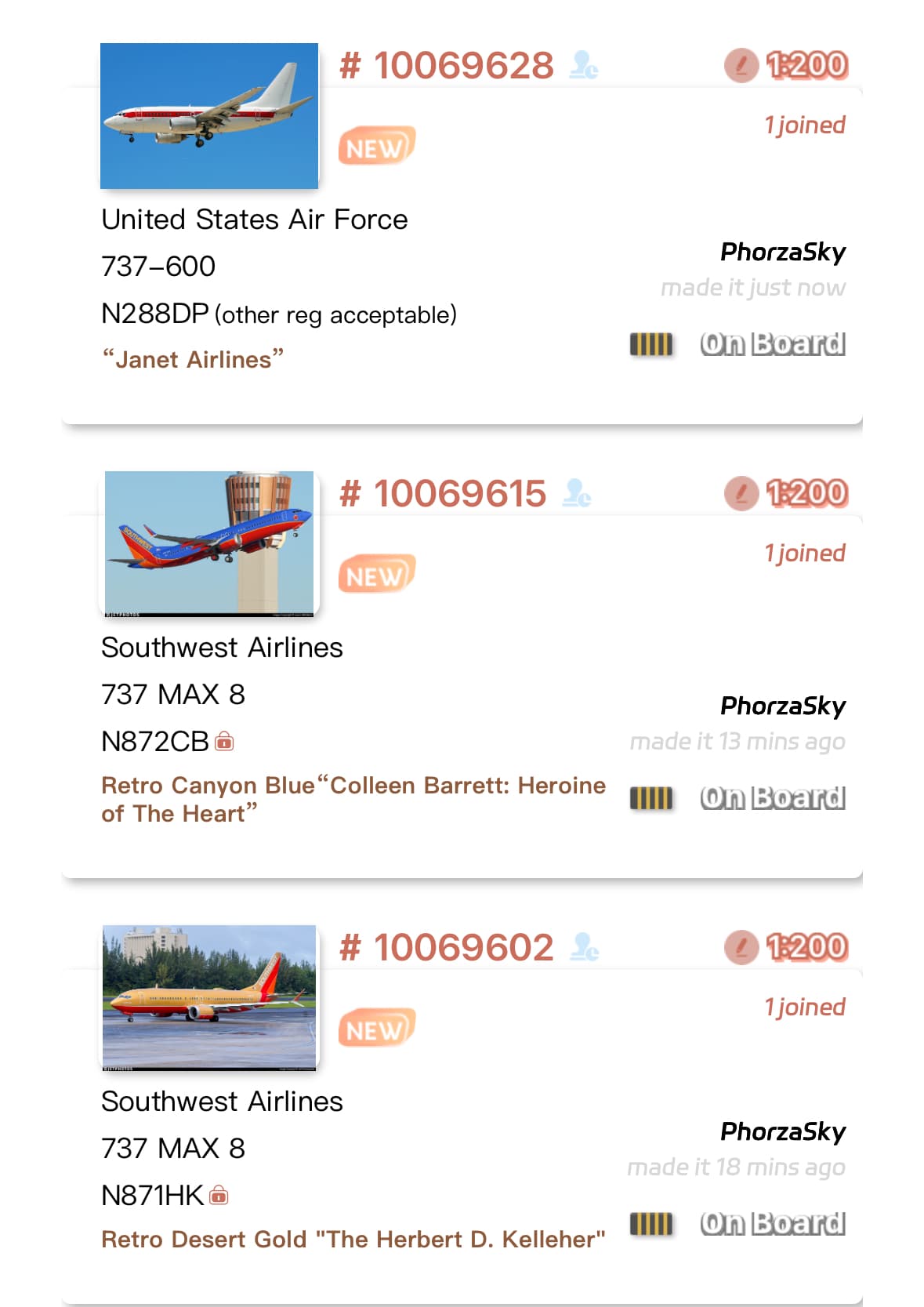This screenshot has height=1307, width=924.
Task: Click the 1:200 scale icon on Desert Gold card
Action: point(741,947)
